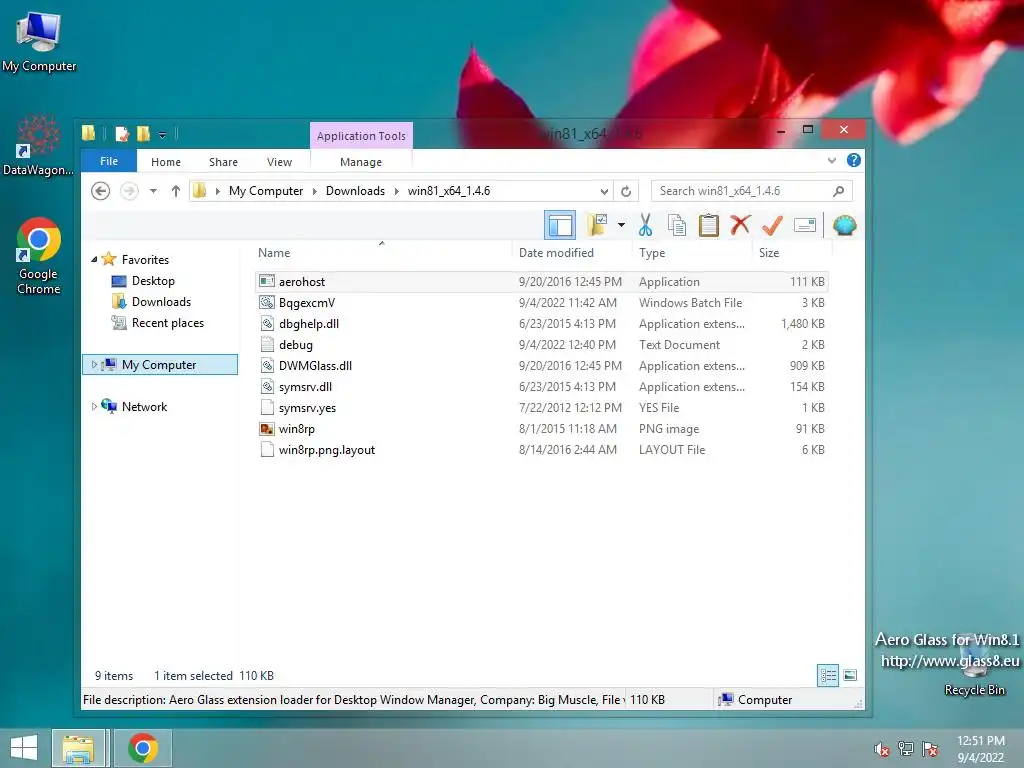Open the recent locations dropdown arrow
This screenshot has width=1024, height=768.
click(153, 191)
